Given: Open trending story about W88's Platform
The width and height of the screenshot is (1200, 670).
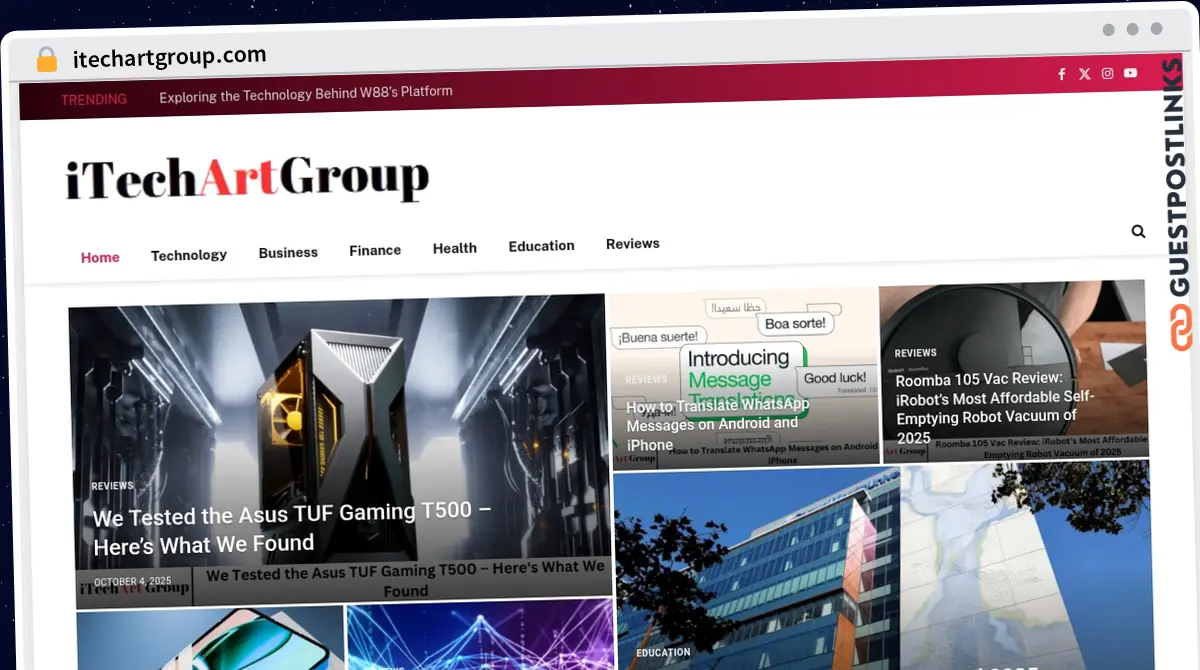Looking at the screenshot, I should (x=306, y=94).
